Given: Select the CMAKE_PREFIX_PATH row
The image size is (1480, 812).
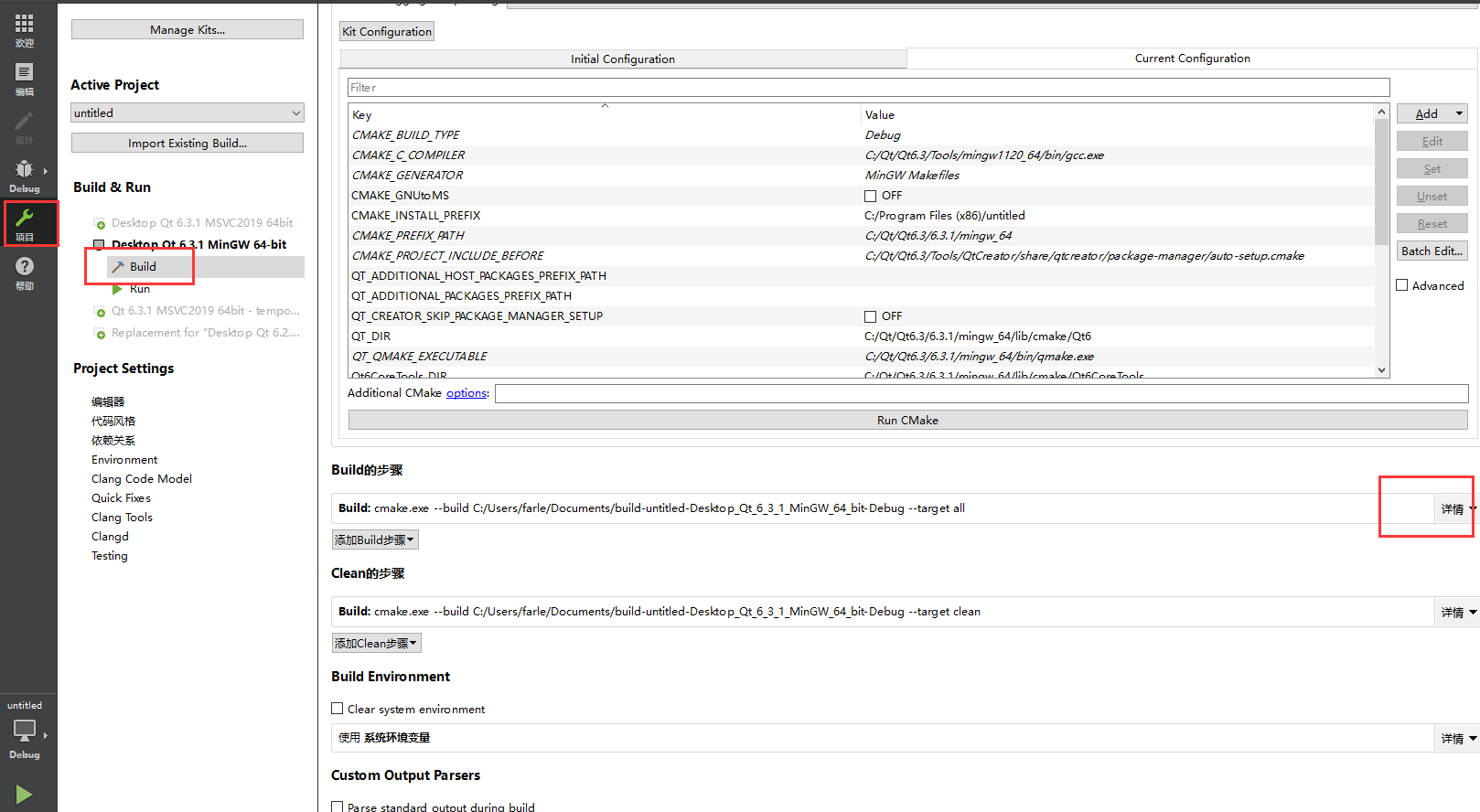Looking at the screenshot, I should (862, 235).
